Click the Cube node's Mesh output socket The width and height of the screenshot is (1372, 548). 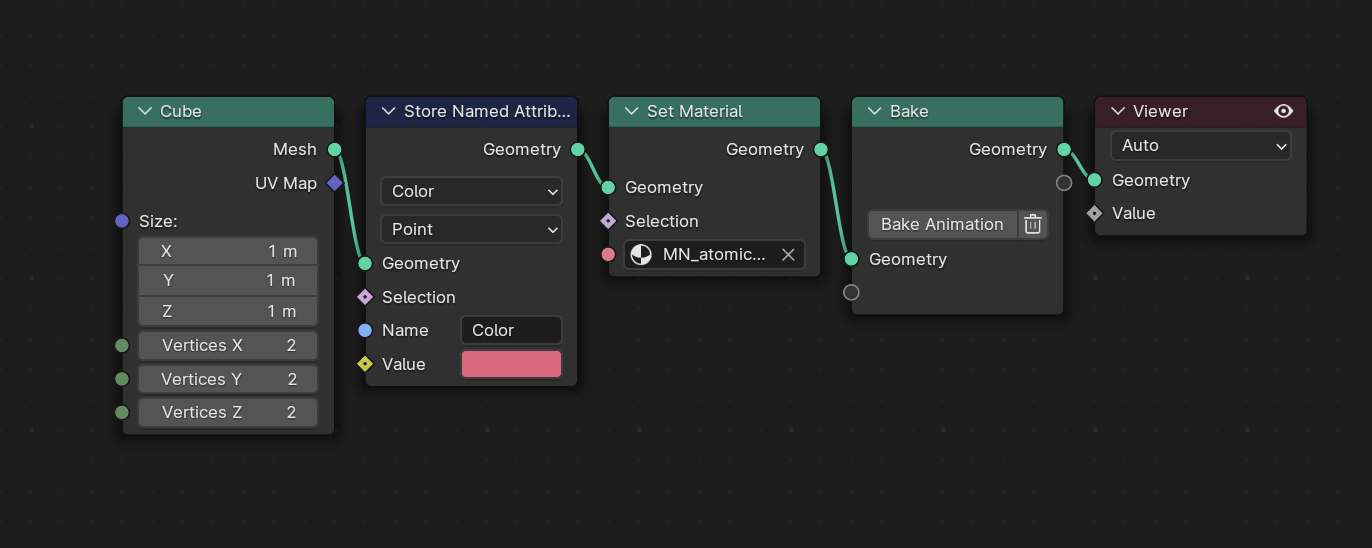(335, 150)
